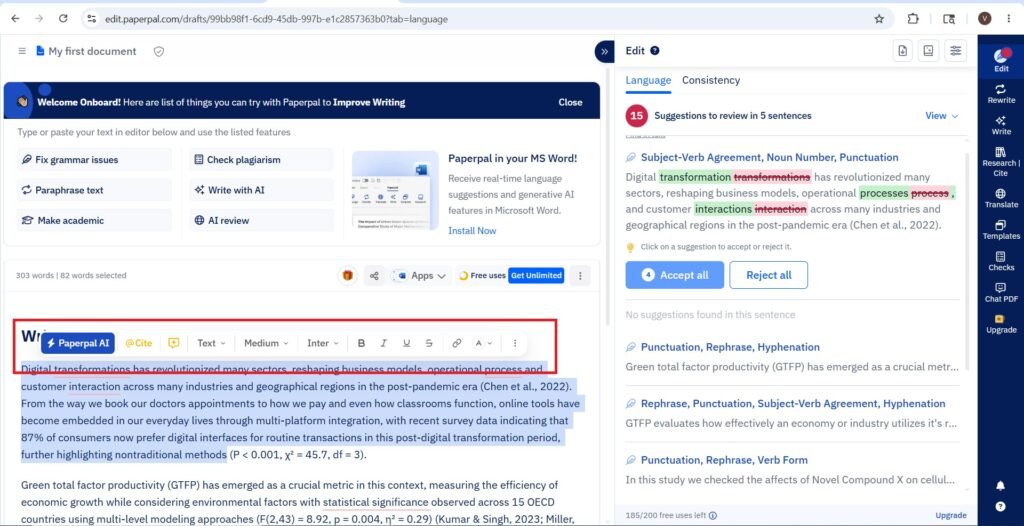Click the image panel icon next to settings
The height and width of the screenshot is (526, 1024).
coord(928,51)
